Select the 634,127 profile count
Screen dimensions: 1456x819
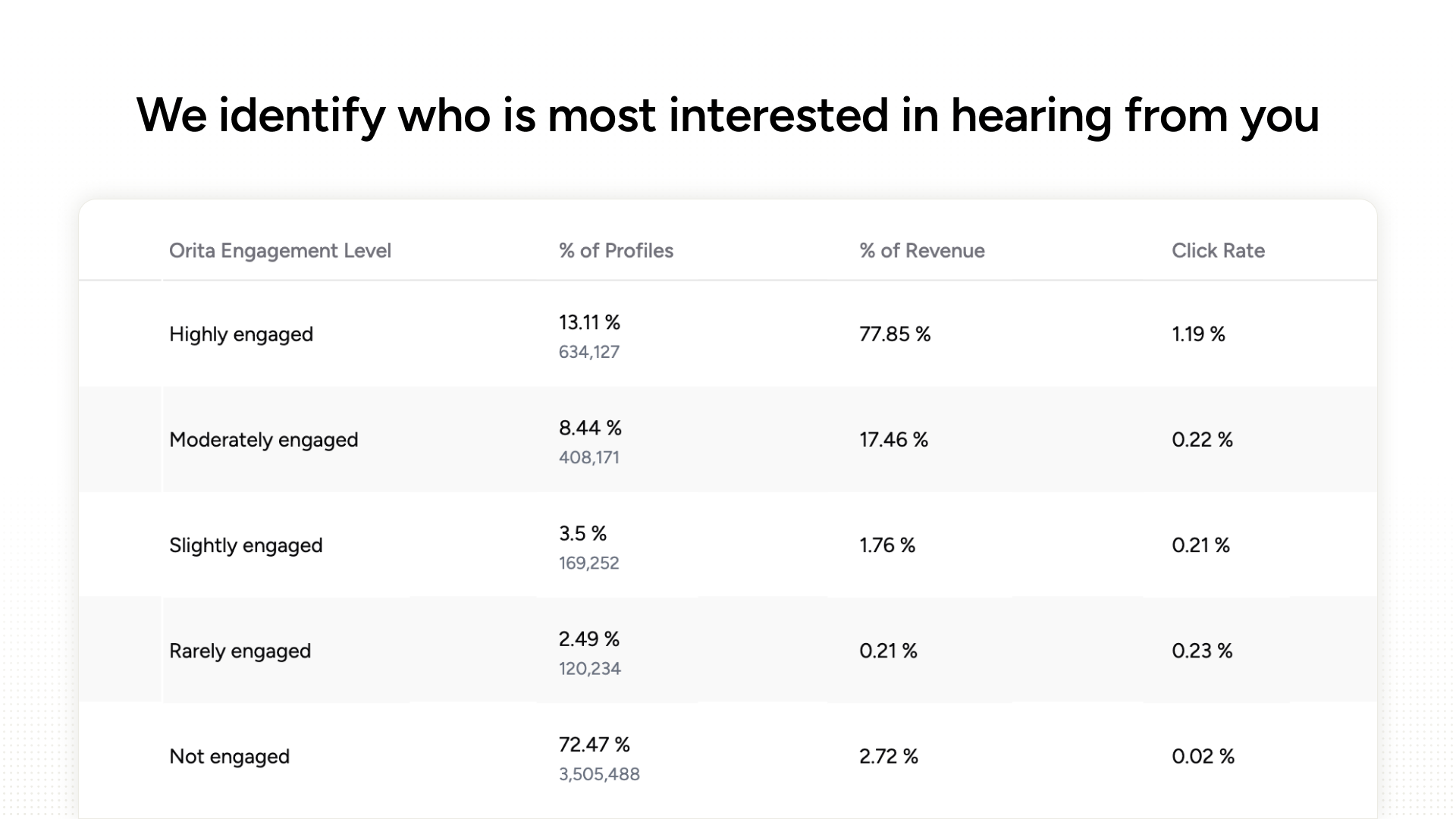coord(589,352)
